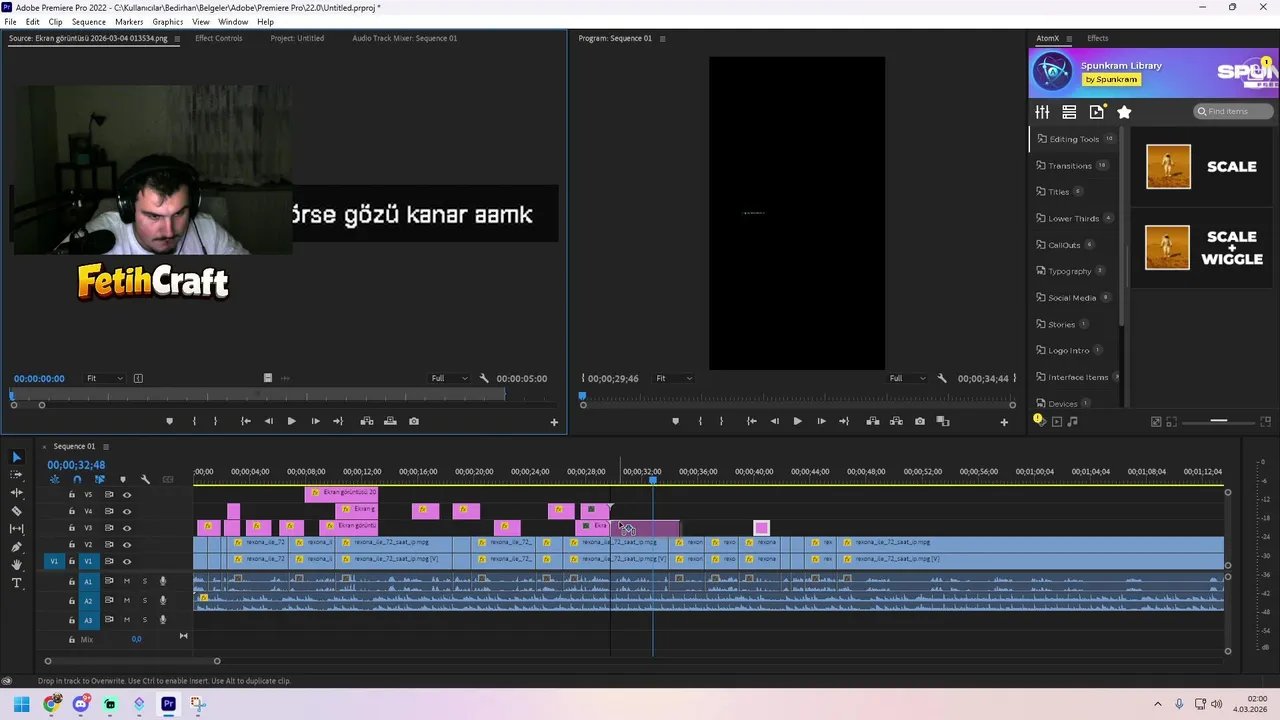Open Comparison View in Program monitor
This screenshot has width=1280, height=720.
pos(943,421)
